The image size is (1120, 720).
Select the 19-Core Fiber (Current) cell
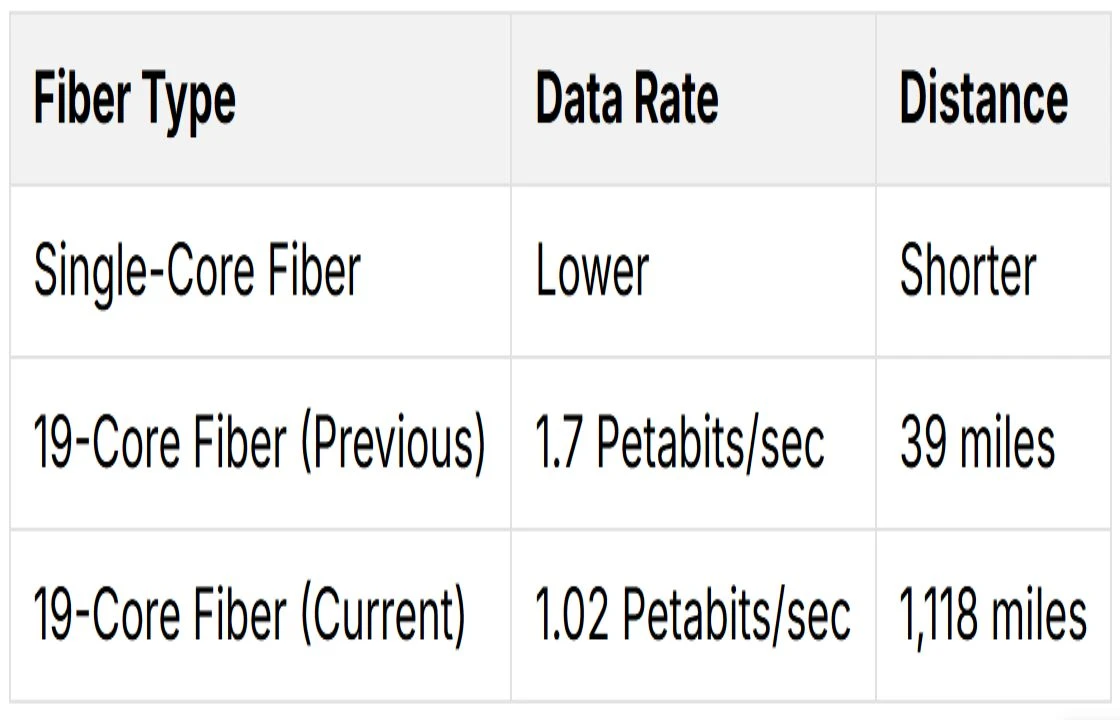261,616
